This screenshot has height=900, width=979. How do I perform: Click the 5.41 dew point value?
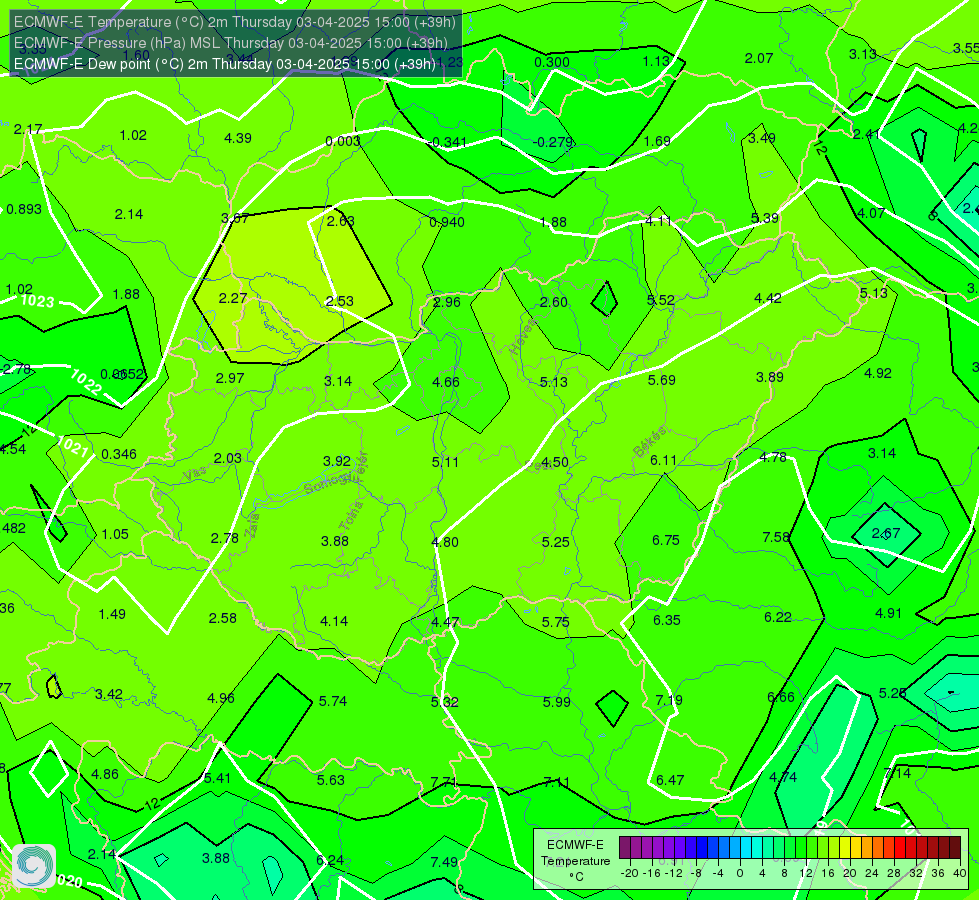pyautogui.click(x=217, y=778)
